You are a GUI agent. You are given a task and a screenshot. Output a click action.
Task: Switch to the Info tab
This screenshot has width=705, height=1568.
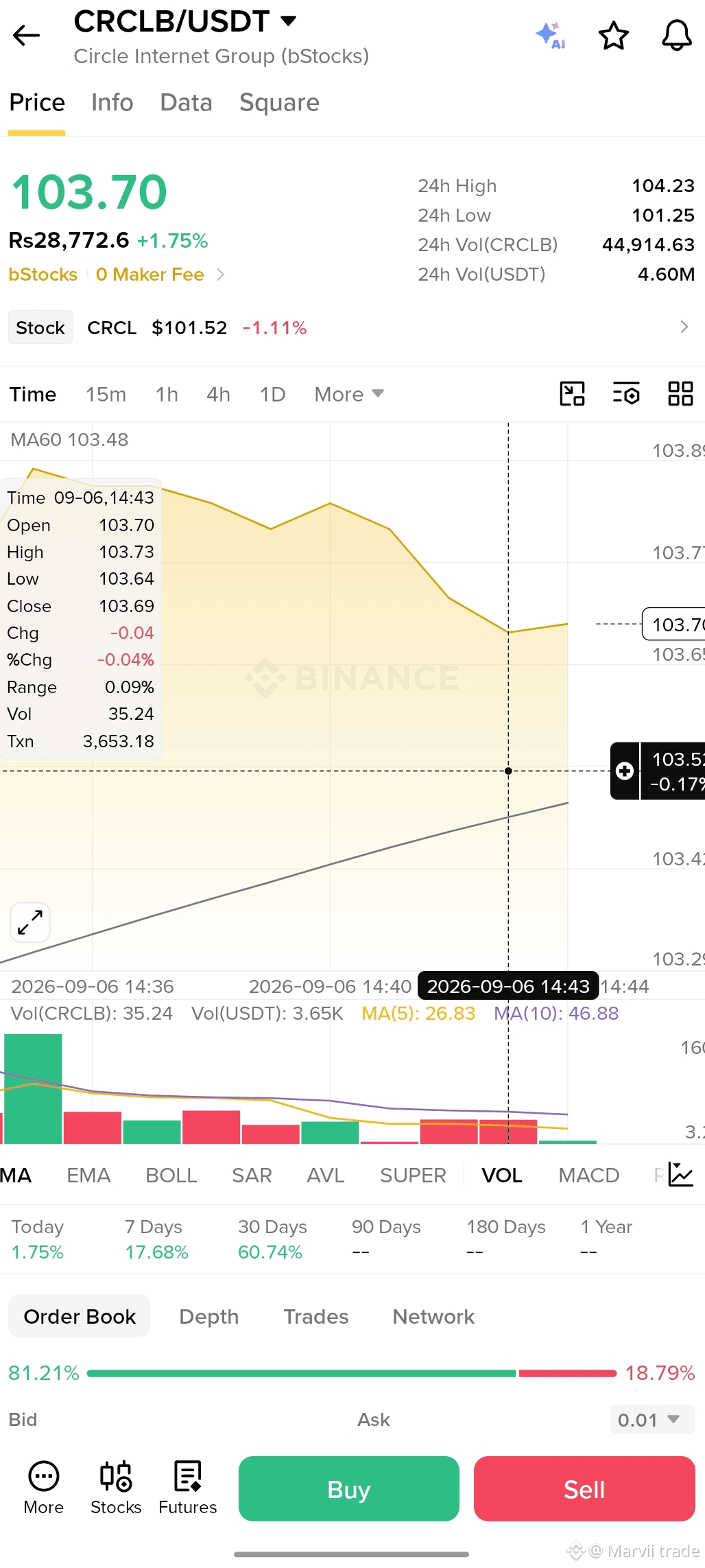pos(112,102)
